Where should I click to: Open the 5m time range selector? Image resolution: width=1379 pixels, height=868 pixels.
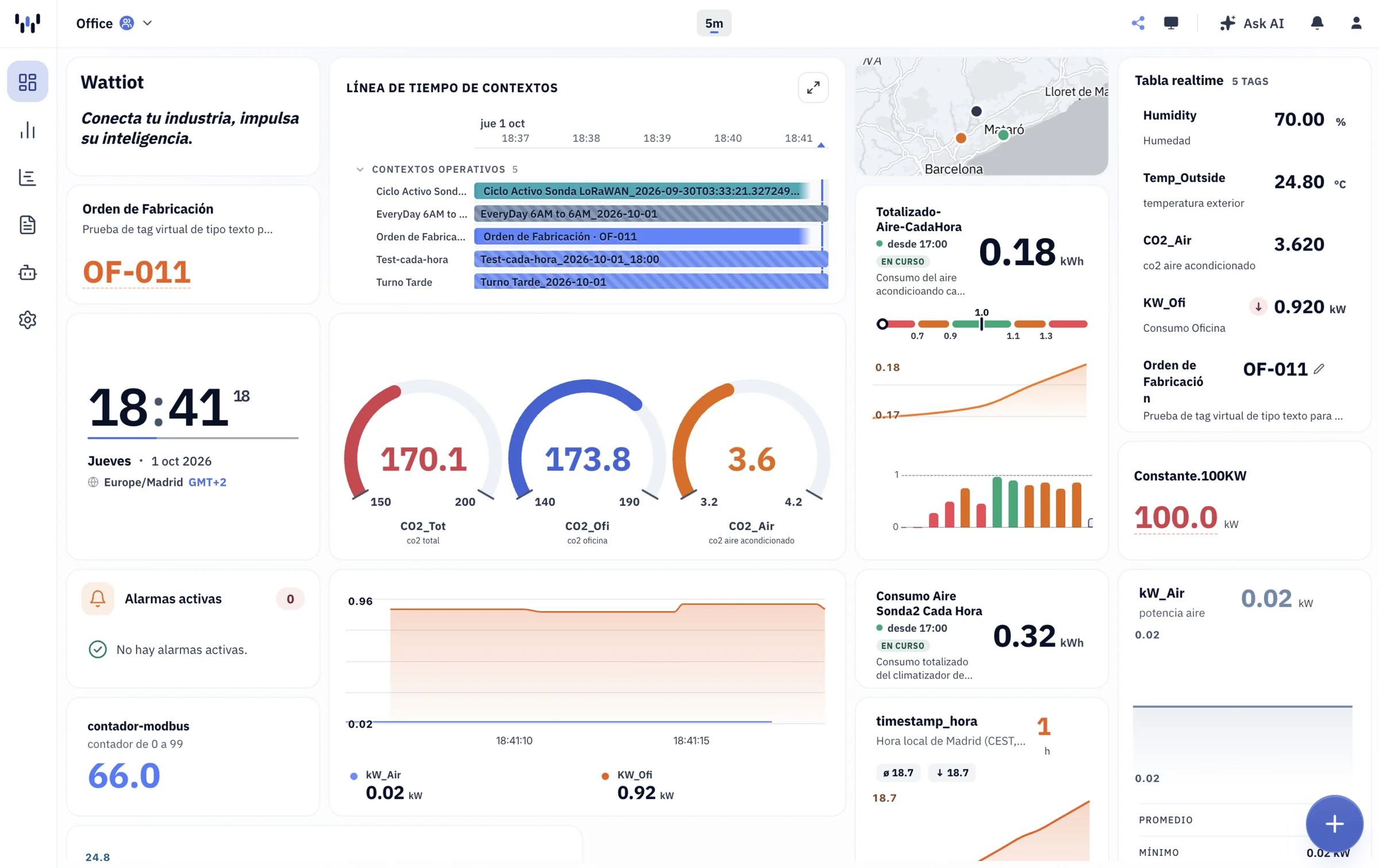714,23
